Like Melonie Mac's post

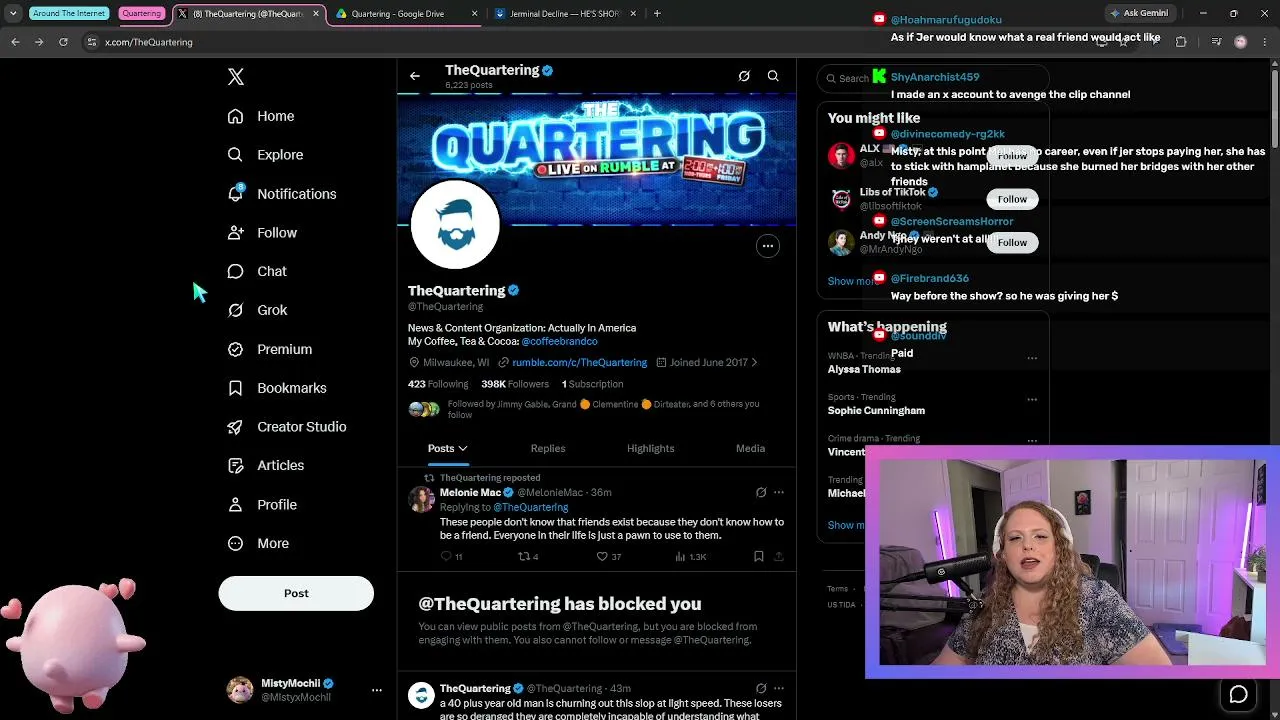(602, 556)
